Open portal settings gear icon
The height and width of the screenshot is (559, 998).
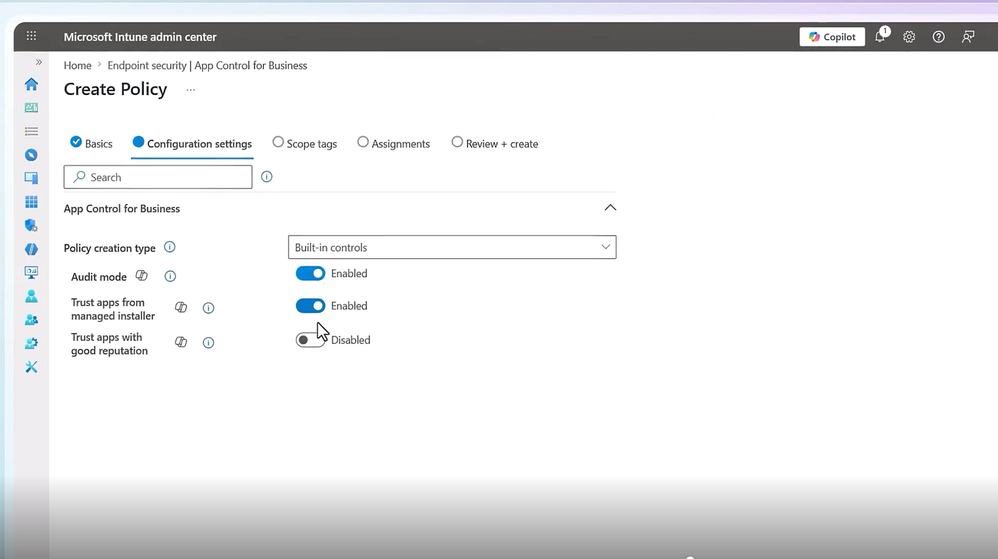909,37
